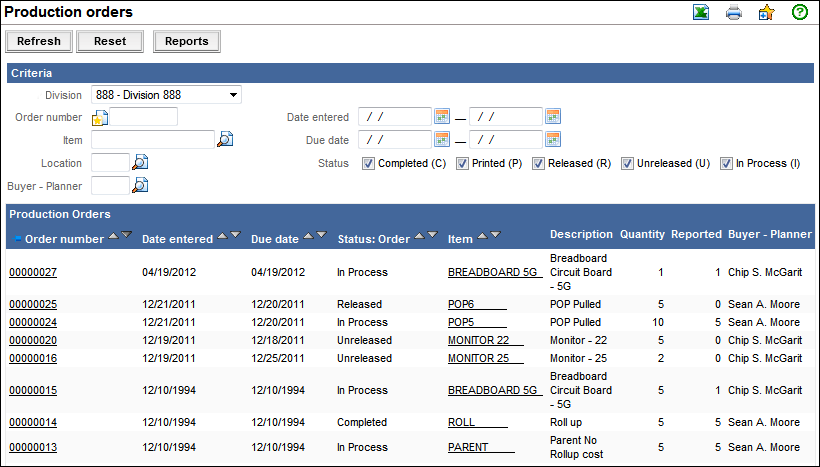
Task: Click the print icon
Action: 734,13
